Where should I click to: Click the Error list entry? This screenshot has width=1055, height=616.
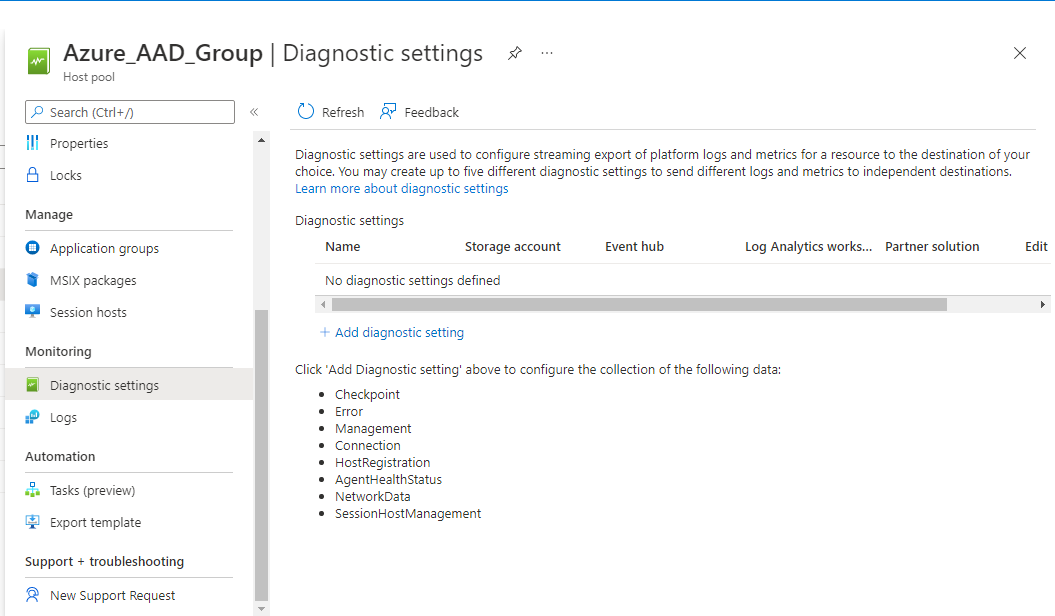pyautogui.click(x=349, y=412)
